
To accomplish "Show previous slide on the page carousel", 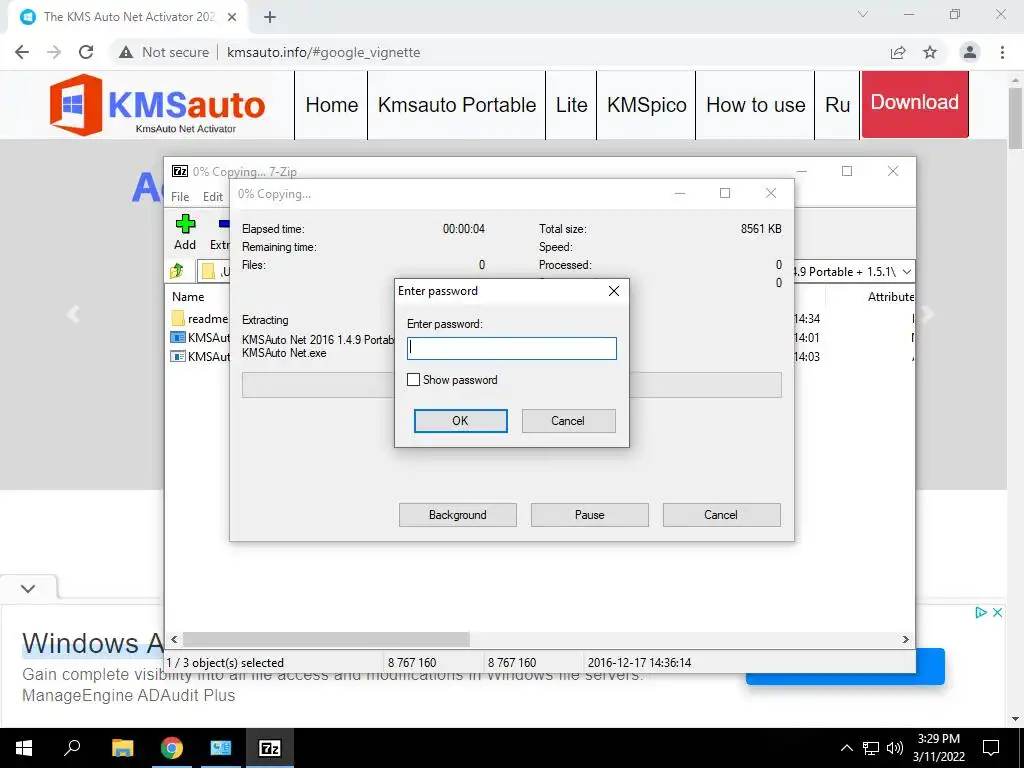I will pos(73,314).
